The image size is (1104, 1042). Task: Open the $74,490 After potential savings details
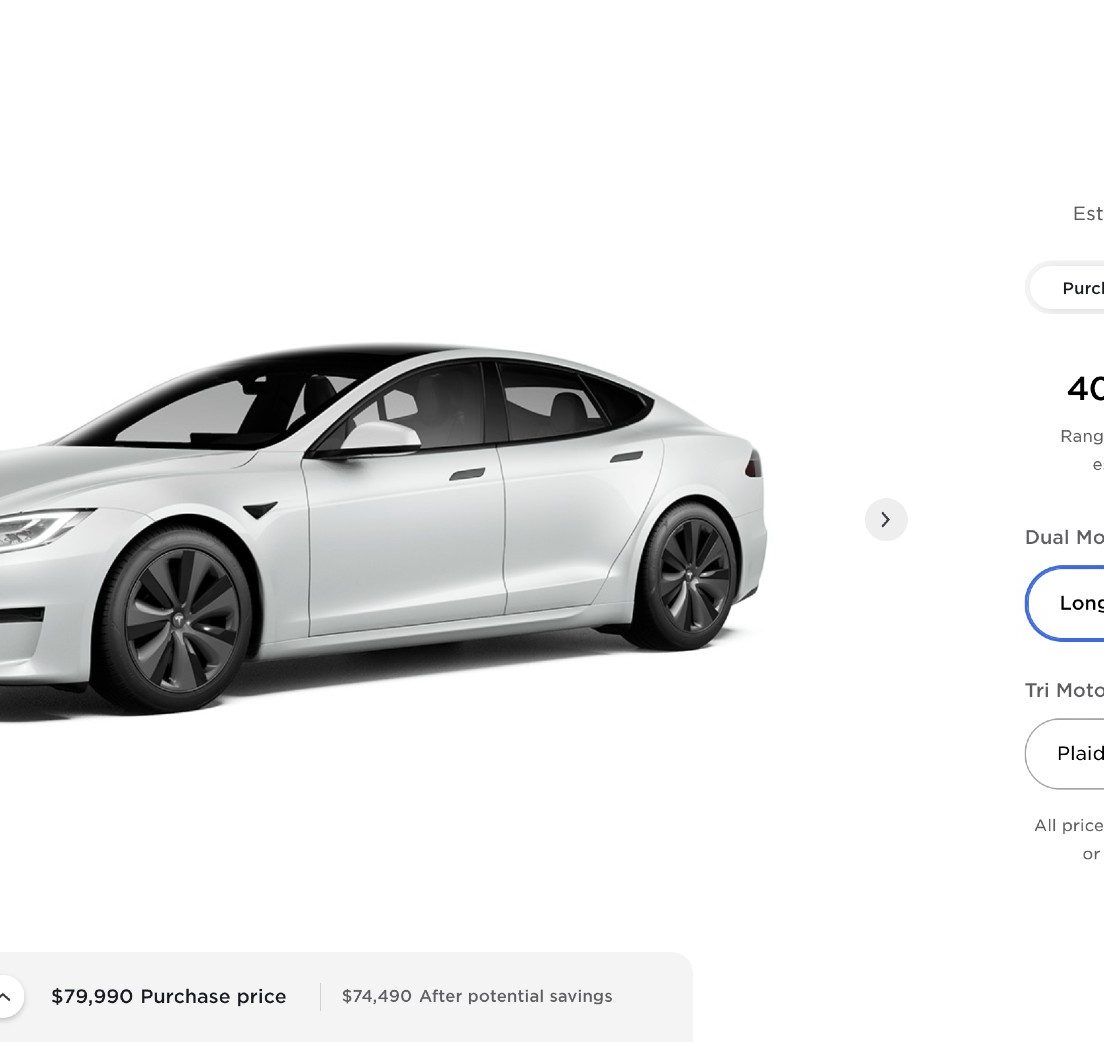[x=477, y=996]
